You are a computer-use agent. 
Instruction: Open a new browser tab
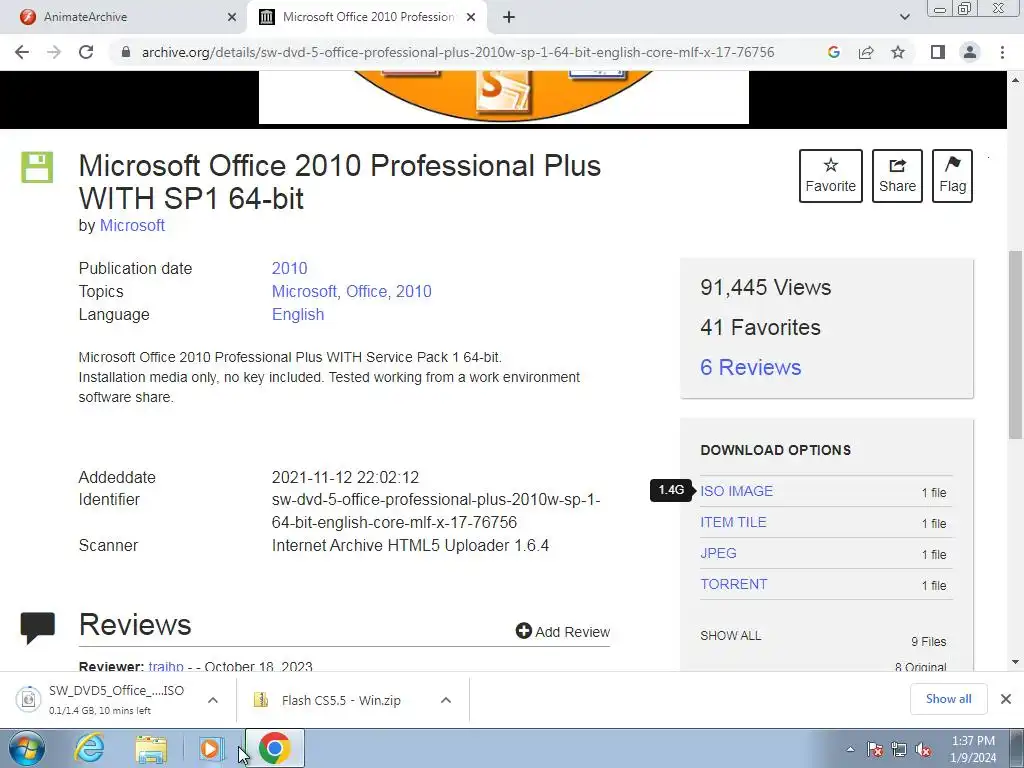click(509, 17)
